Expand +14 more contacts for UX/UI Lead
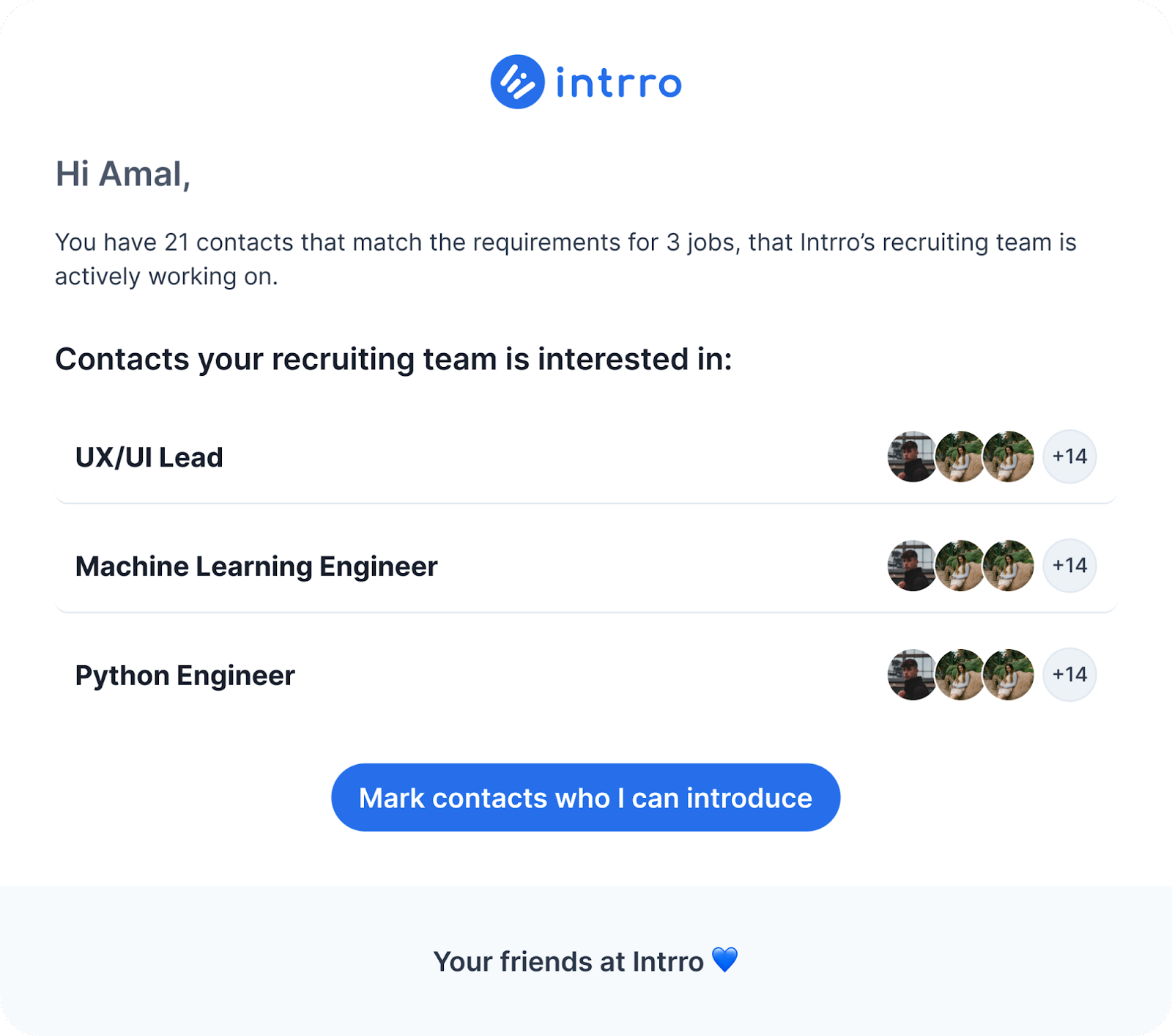 pos(1069,456)
